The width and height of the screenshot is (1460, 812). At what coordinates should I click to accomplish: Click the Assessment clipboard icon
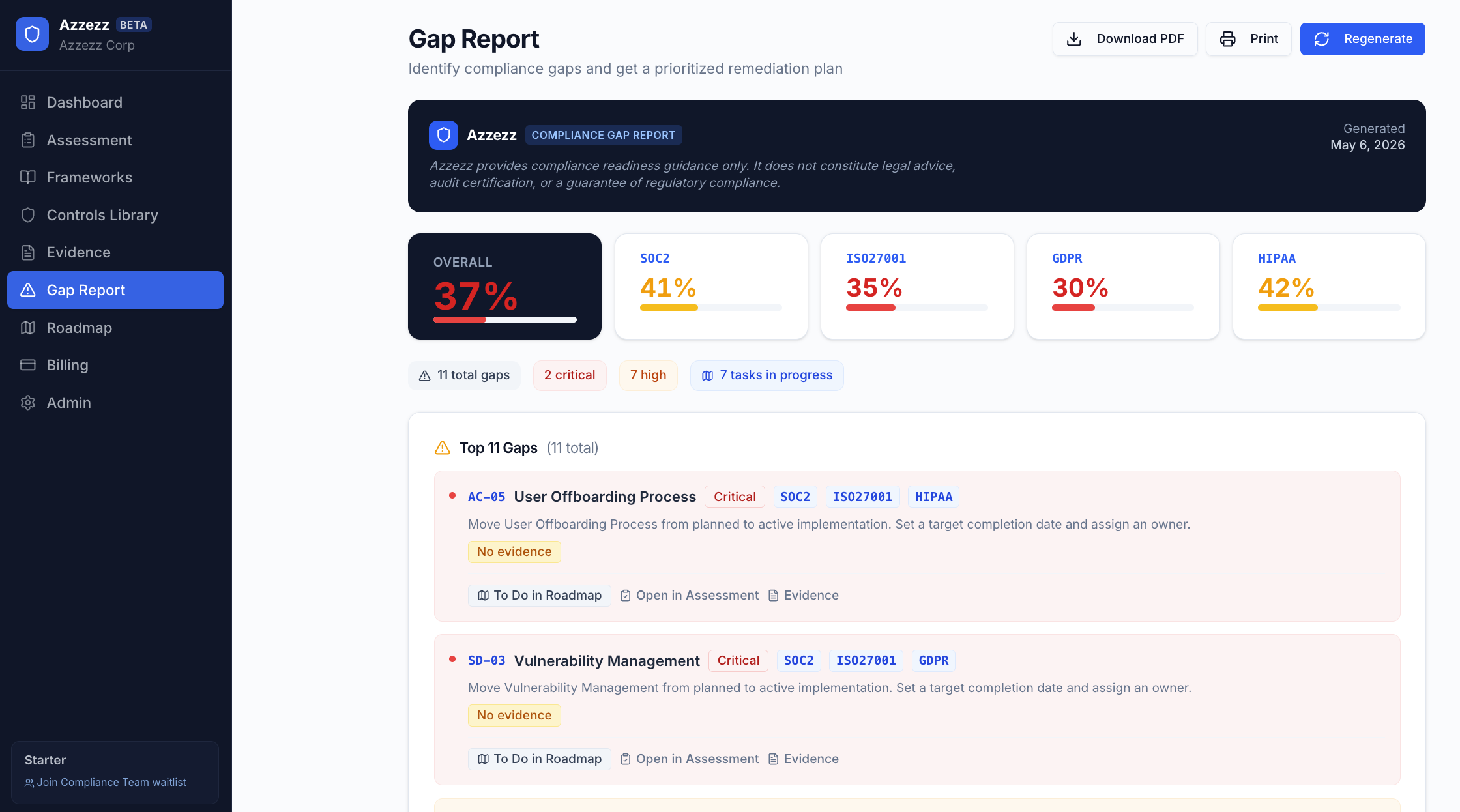[x=28, y=140]
